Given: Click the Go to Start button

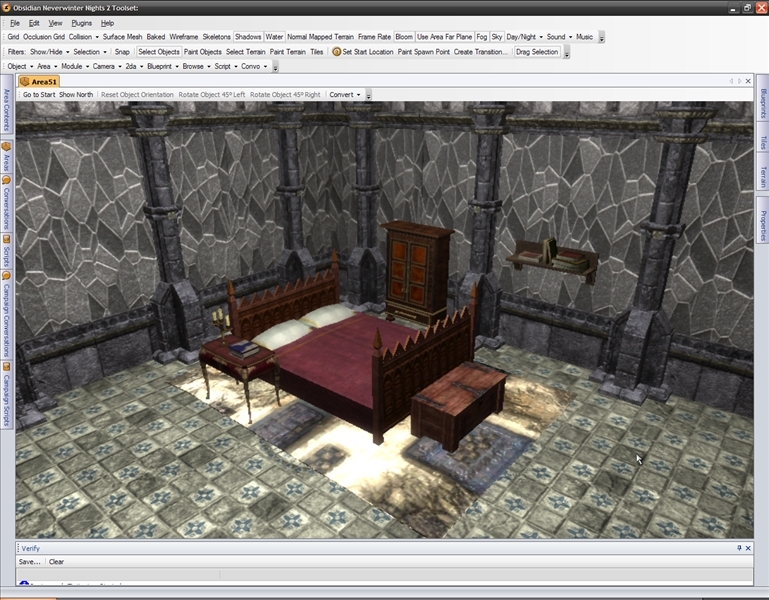Looking at the screenshot, I should tap(39, 95).
